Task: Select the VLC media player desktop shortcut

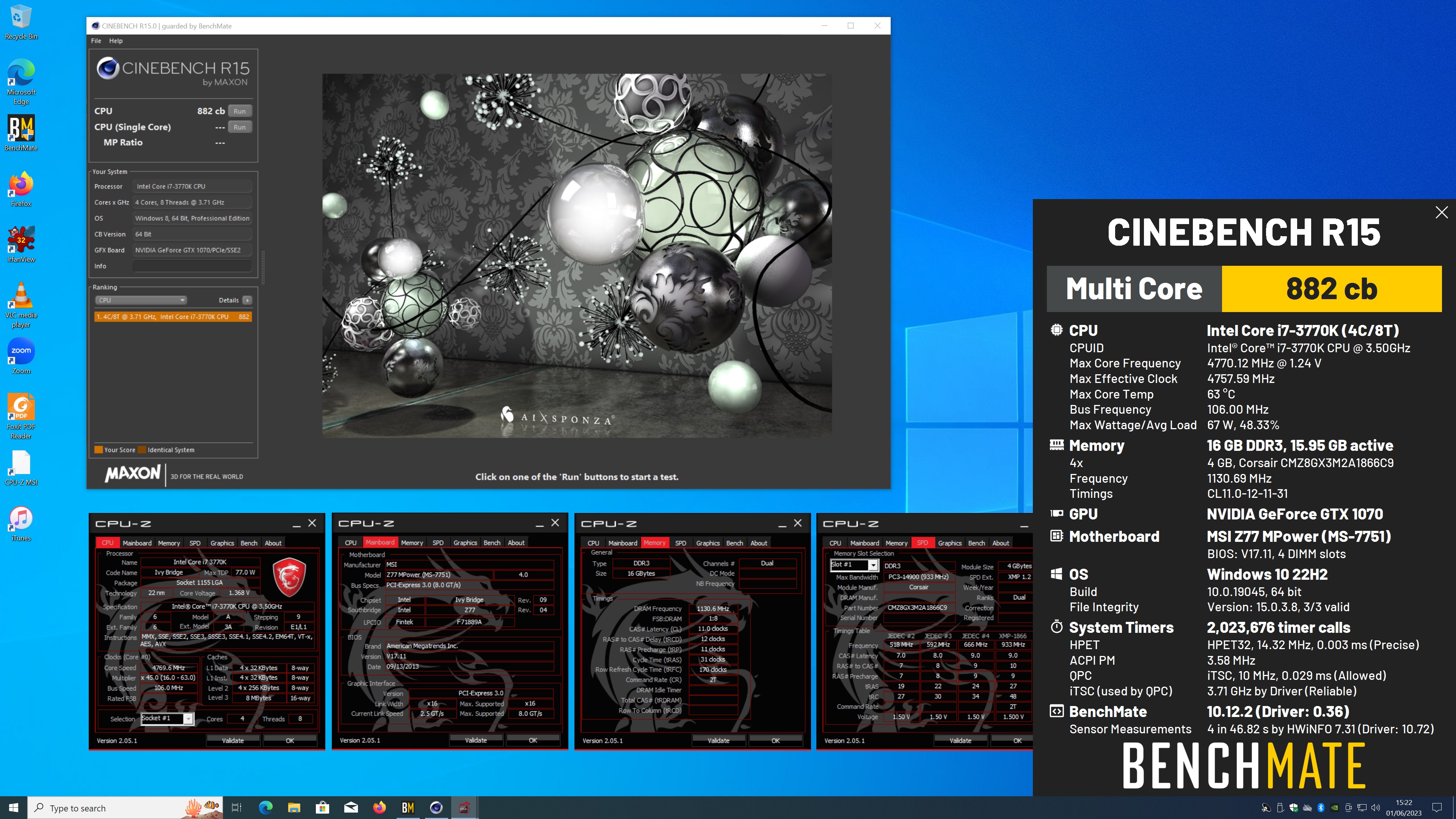Action: [x=21, y=305]
